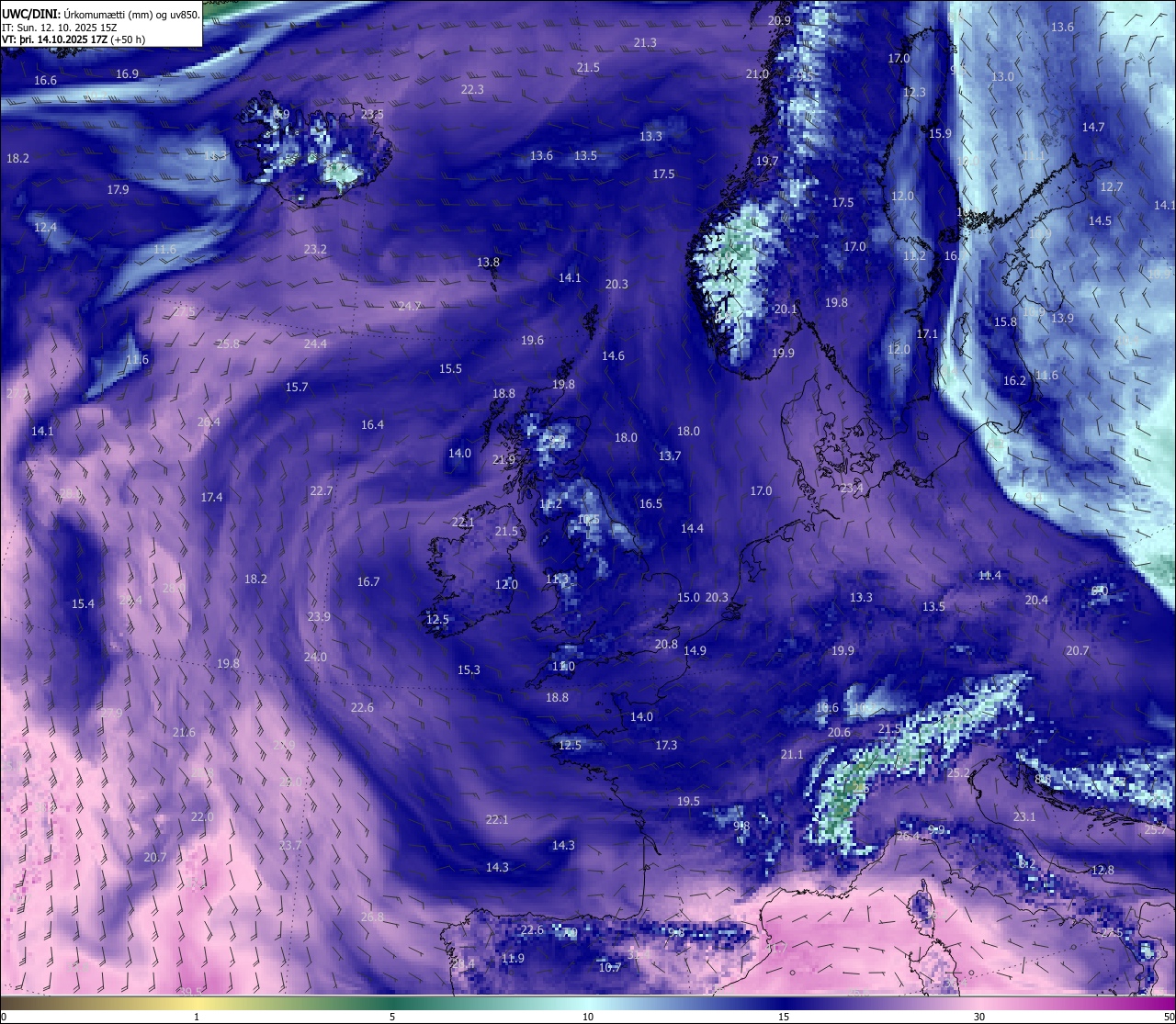Select the map value 22.7
The width and height of the screenshot is (1176, 1024).
[x=321, y=491]
